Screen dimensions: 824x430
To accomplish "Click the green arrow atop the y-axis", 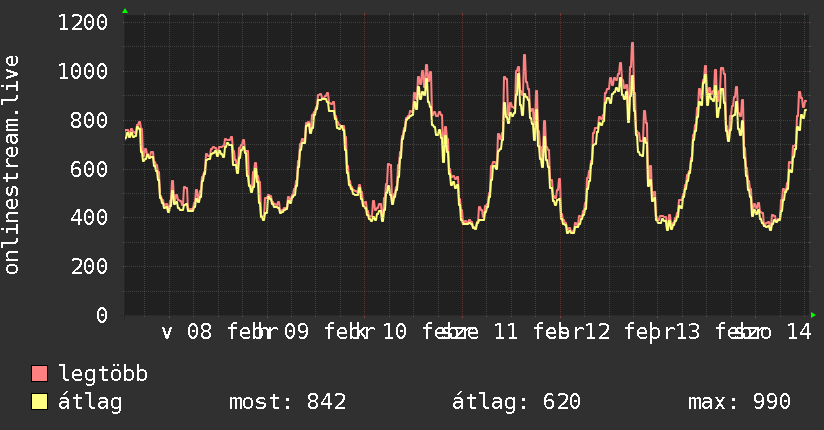I will (125, 11).
